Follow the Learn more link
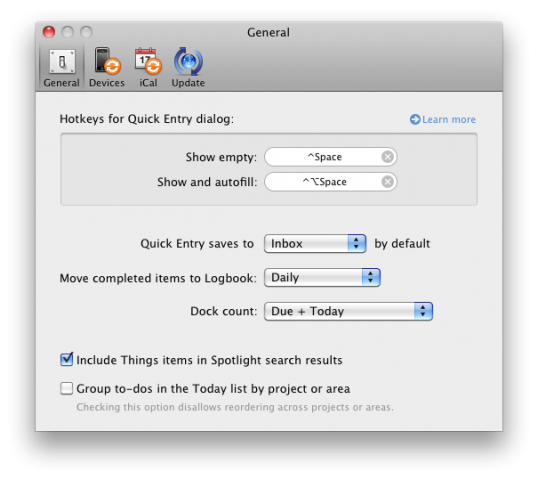 click(449, 119)
